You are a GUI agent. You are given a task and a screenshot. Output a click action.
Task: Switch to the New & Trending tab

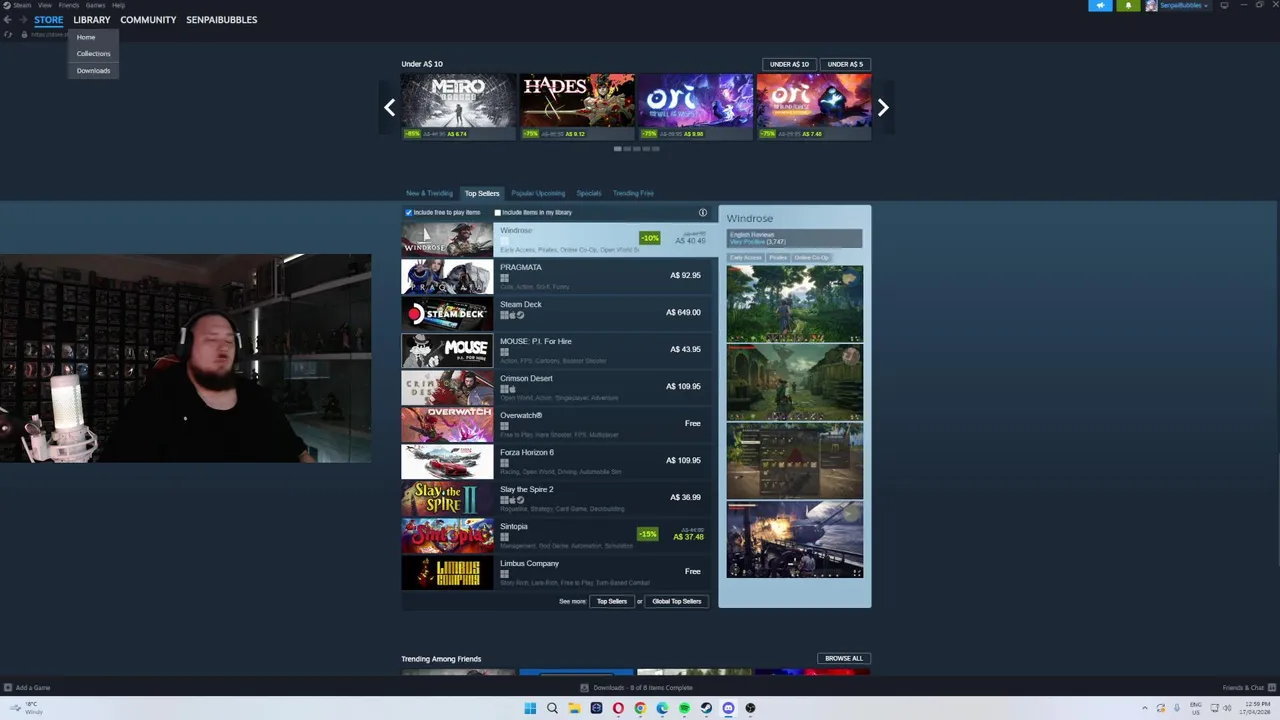[429, 193]
